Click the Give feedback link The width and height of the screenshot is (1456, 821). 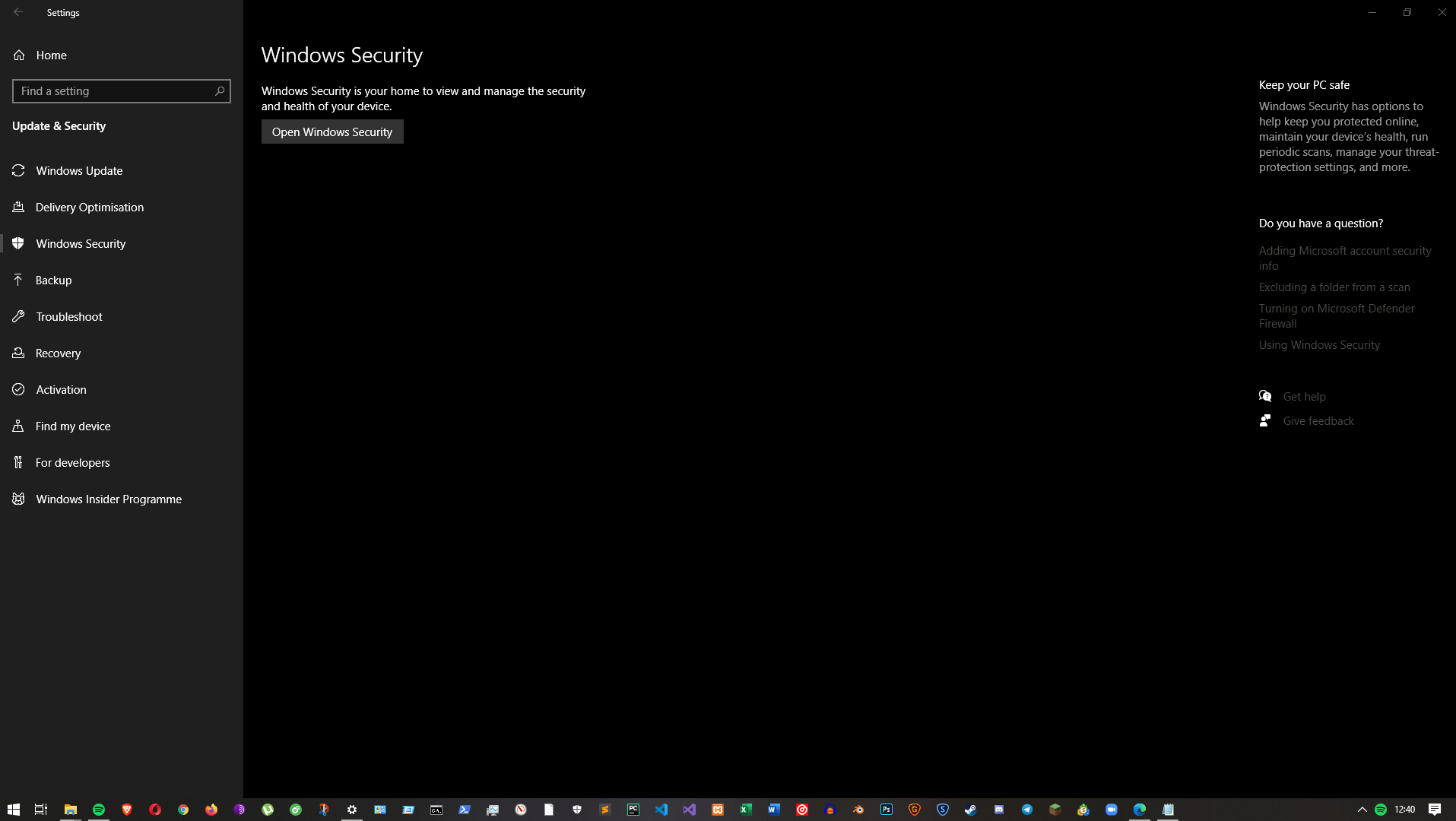pos(1318,420)
